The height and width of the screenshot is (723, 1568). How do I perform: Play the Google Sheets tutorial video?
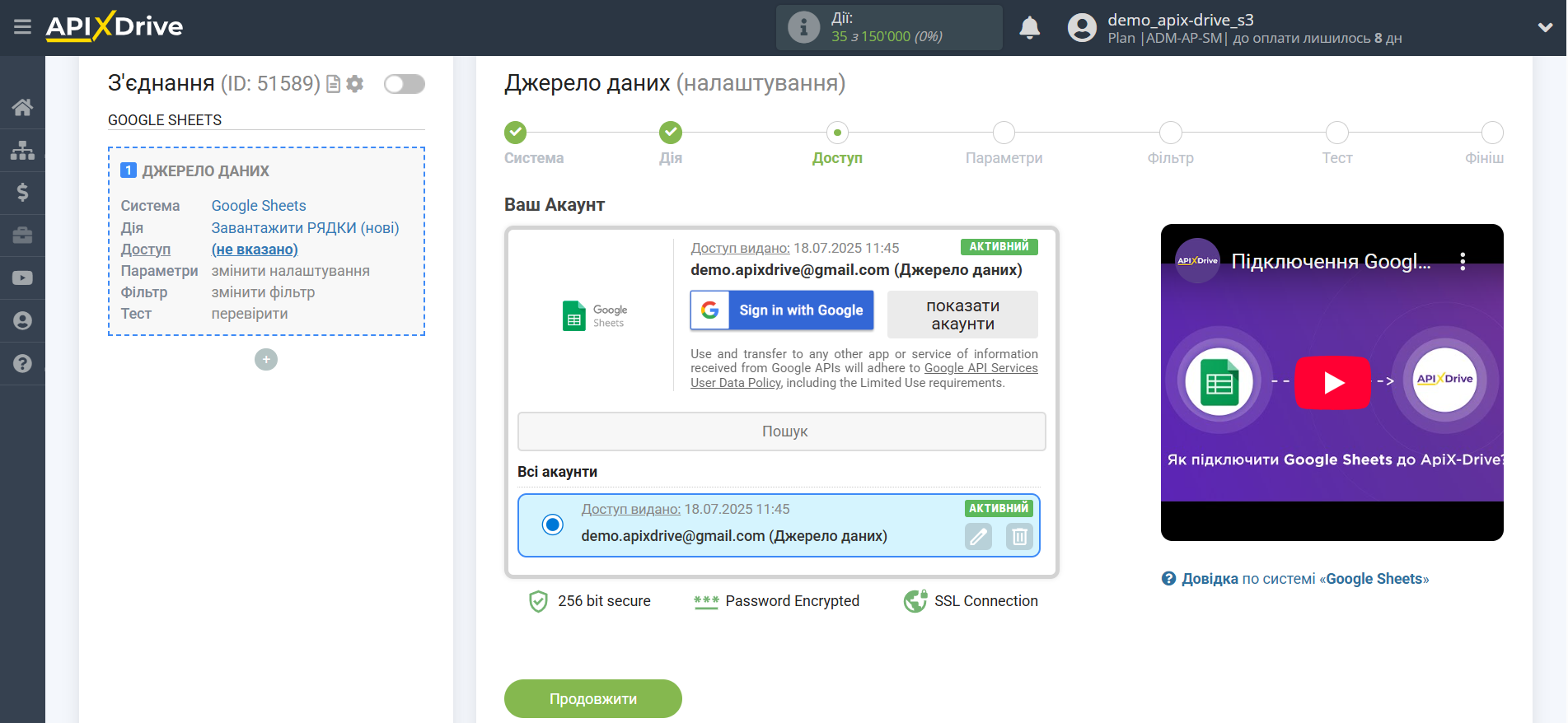click(1332, 383)
